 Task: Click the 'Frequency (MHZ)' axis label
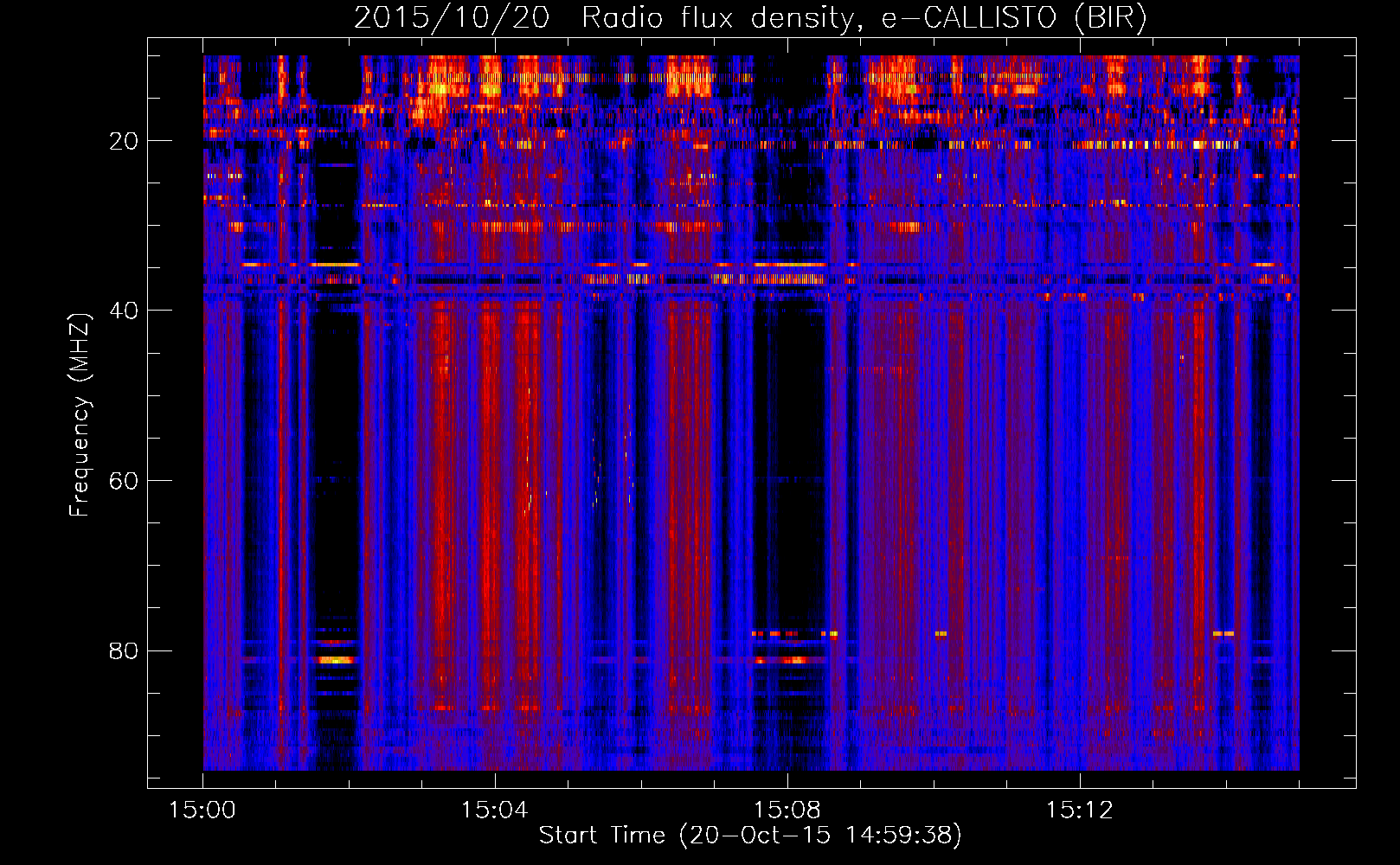80,415
